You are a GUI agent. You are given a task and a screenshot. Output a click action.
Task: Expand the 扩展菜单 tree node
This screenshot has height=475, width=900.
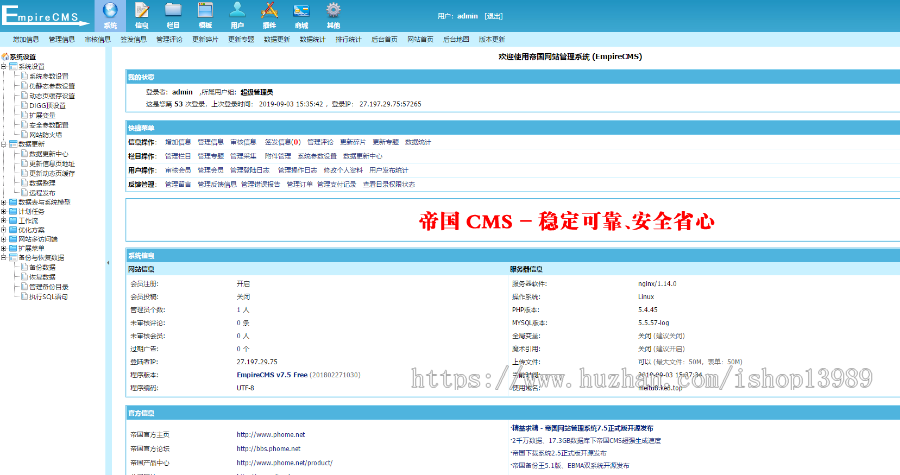click(x=4, y=248)
